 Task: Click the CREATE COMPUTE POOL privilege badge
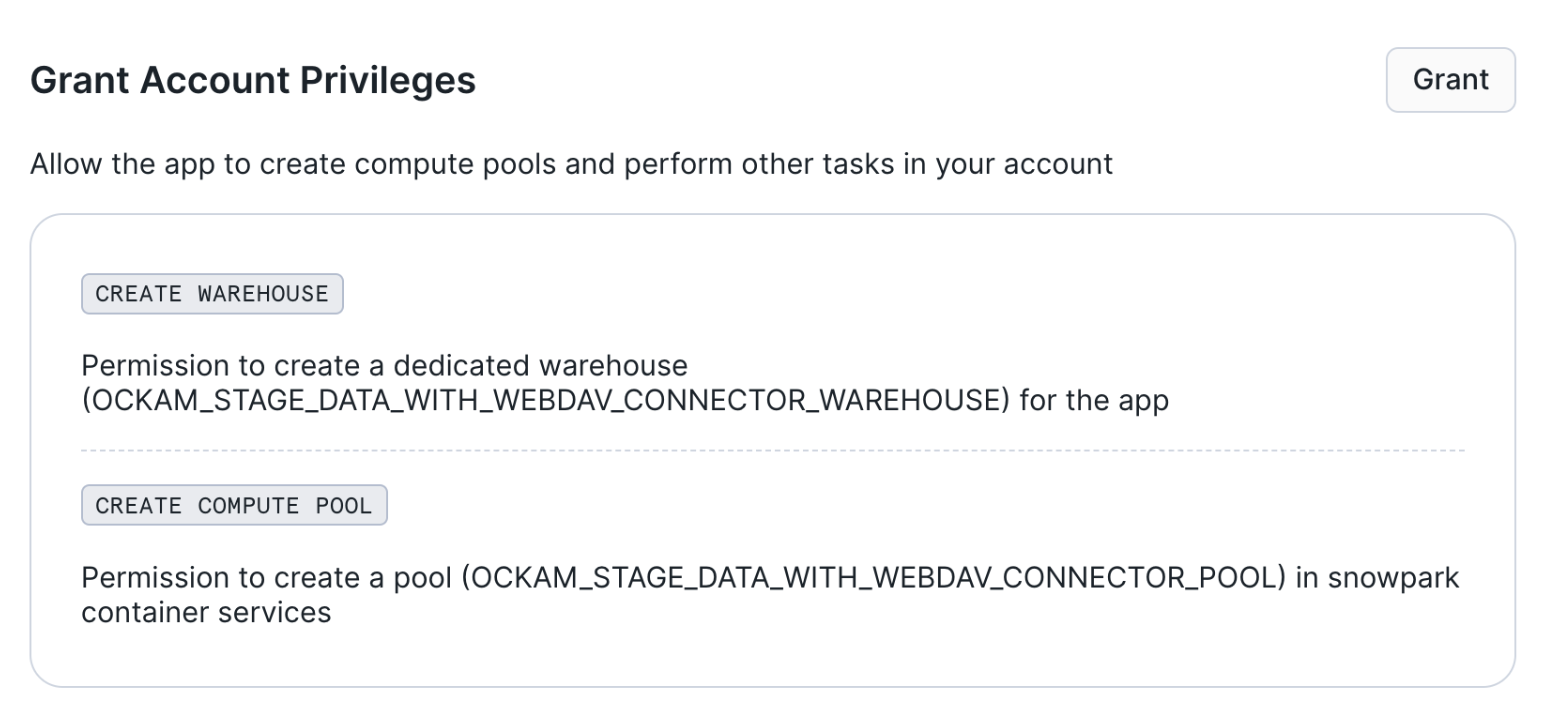click(234, 506)
